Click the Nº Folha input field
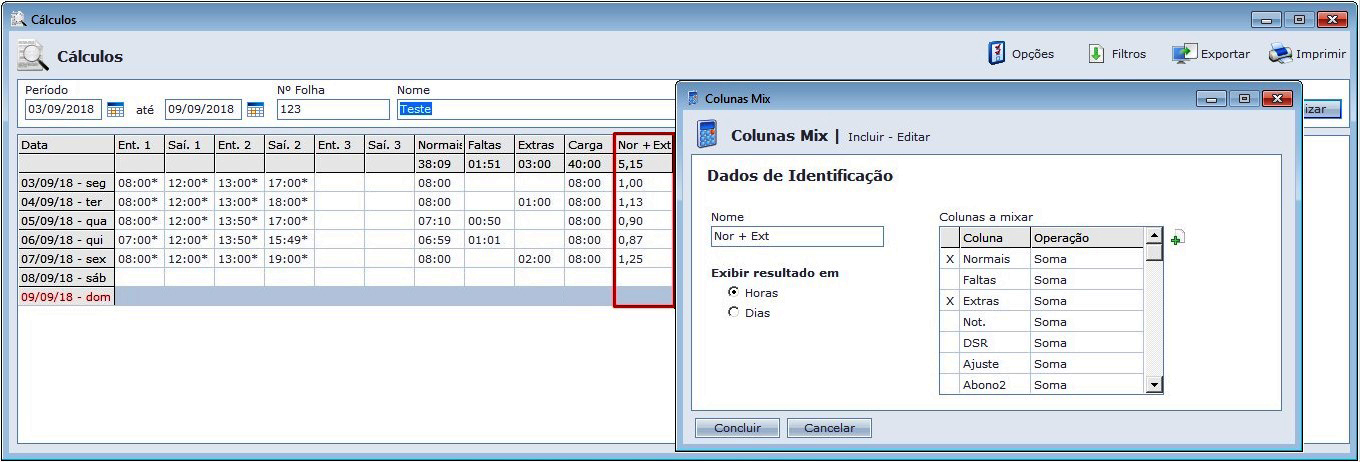Image resolution: width=1360 pixels, height=462 pixels. coord(332,109)
